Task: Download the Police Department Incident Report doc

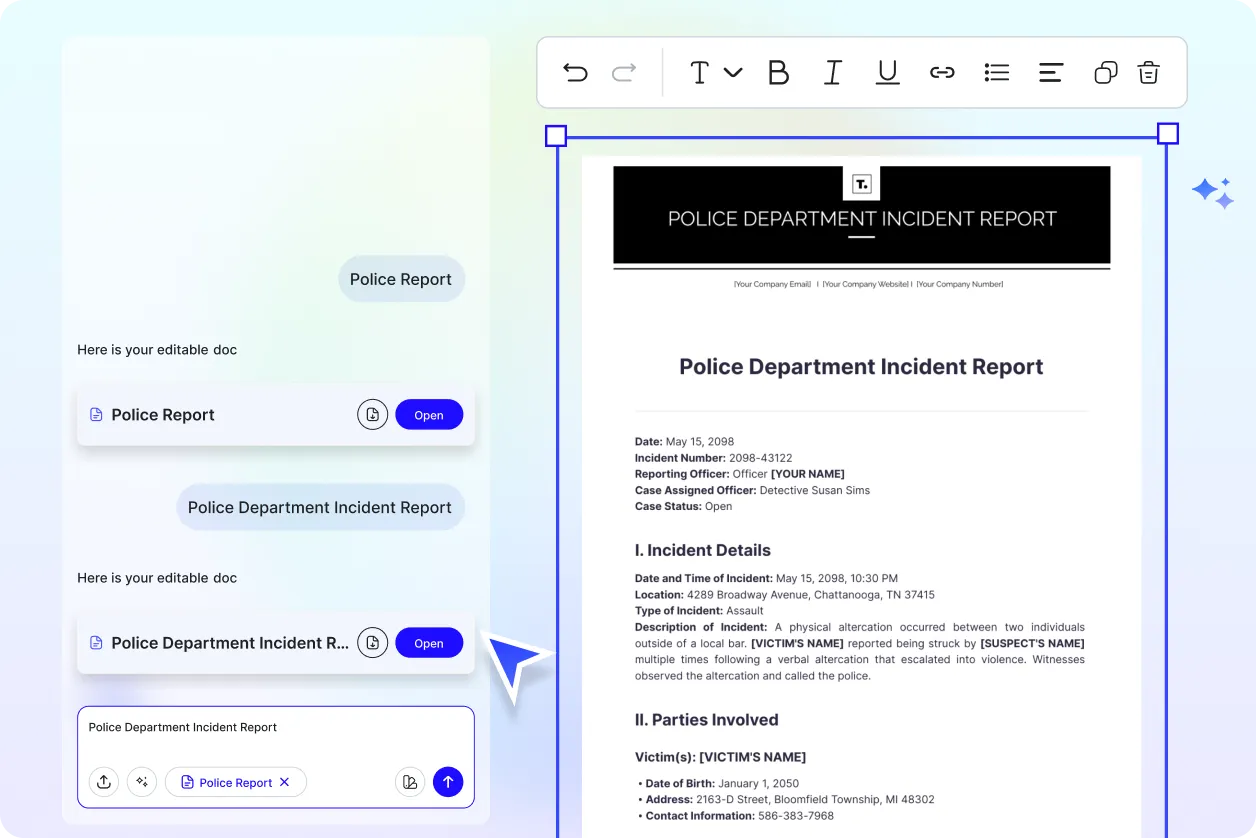Action: tap(372, 642)
